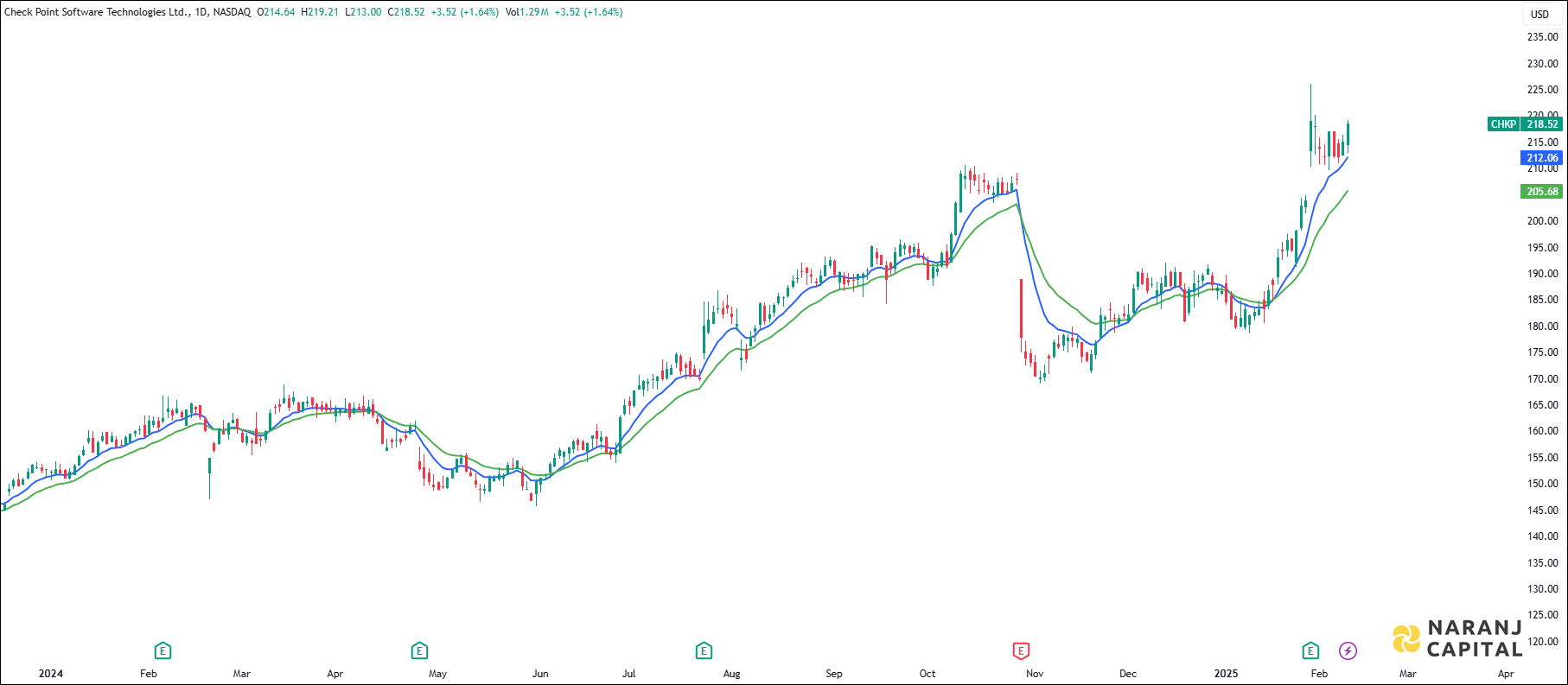The image size is (1568, 685).
Task: Click the 120.00 price axis label
Action: (x=1542, y=642)
